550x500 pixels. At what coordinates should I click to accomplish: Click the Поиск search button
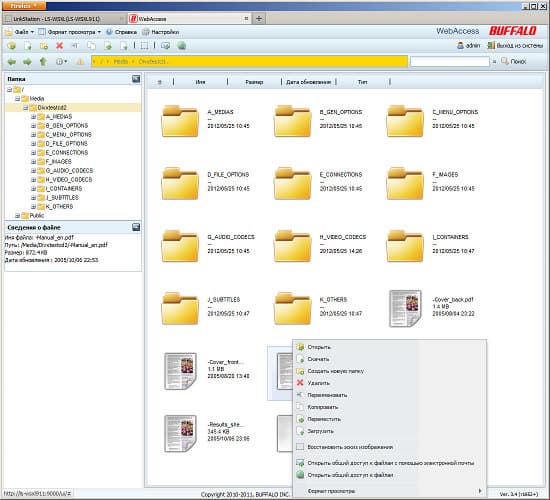coord(514,61)
